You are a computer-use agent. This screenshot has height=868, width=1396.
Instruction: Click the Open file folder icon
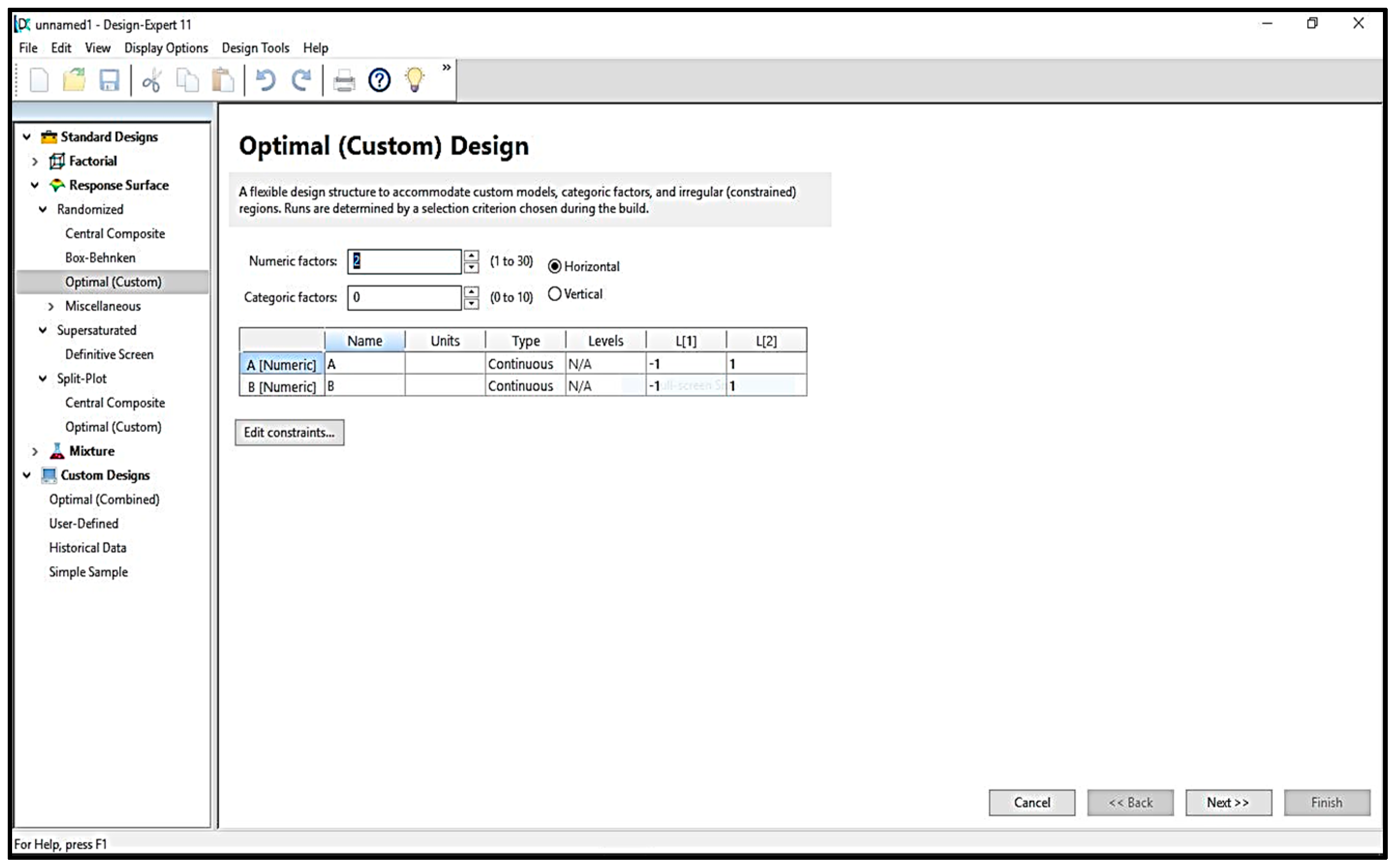[x=74, y=80]
